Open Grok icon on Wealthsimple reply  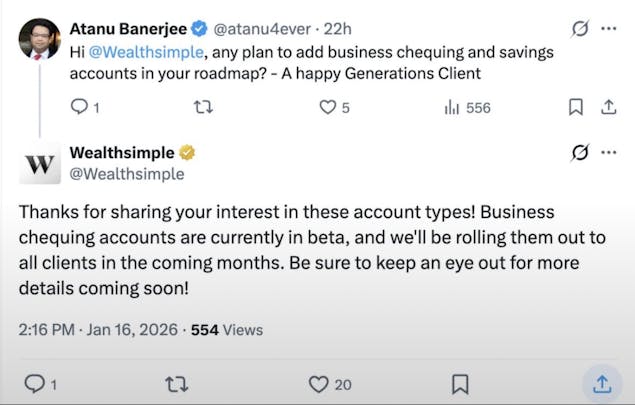[579, 153]
